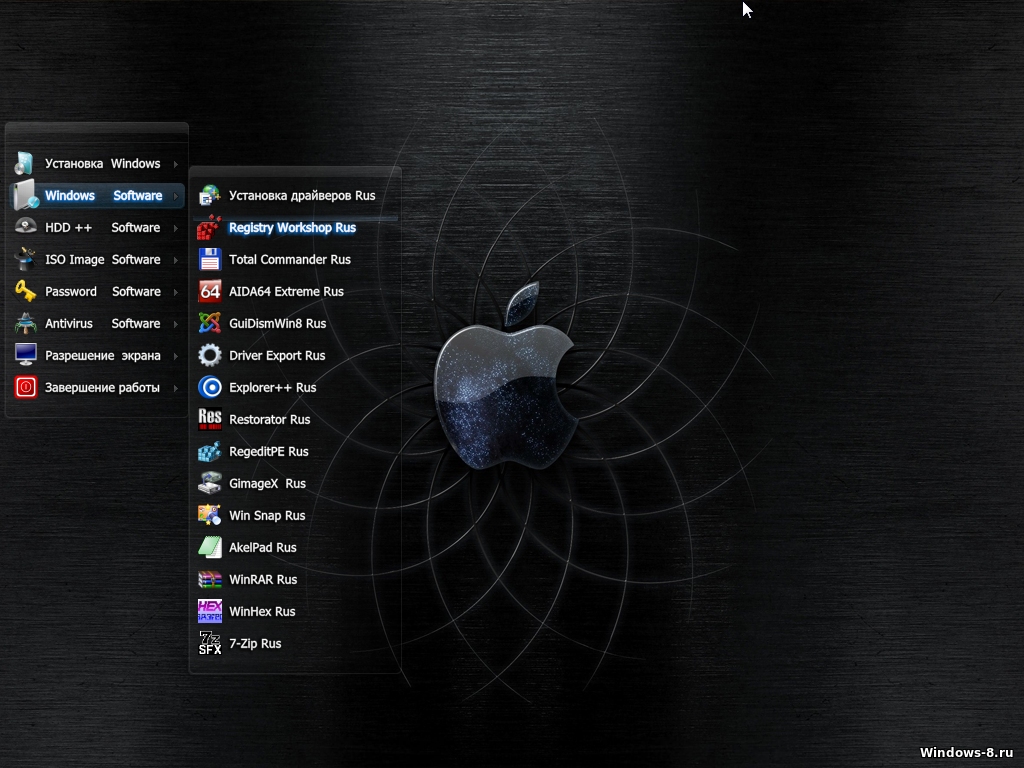Image resolution: width=1024 pixels, height=768 pixels.
Task: Launch GuiDismWin8 Rus
Action: click(295, 323)
